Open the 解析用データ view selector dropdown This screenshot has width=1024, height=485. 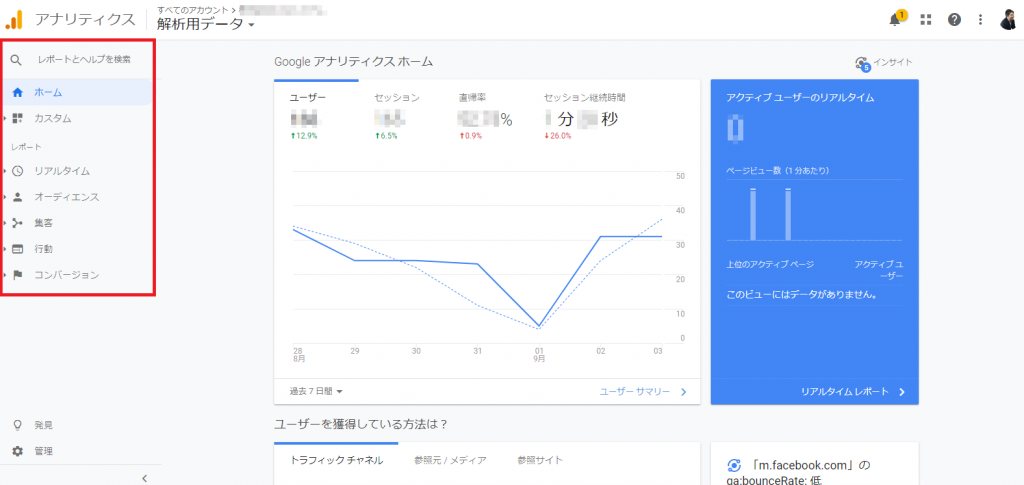point(205,24)
